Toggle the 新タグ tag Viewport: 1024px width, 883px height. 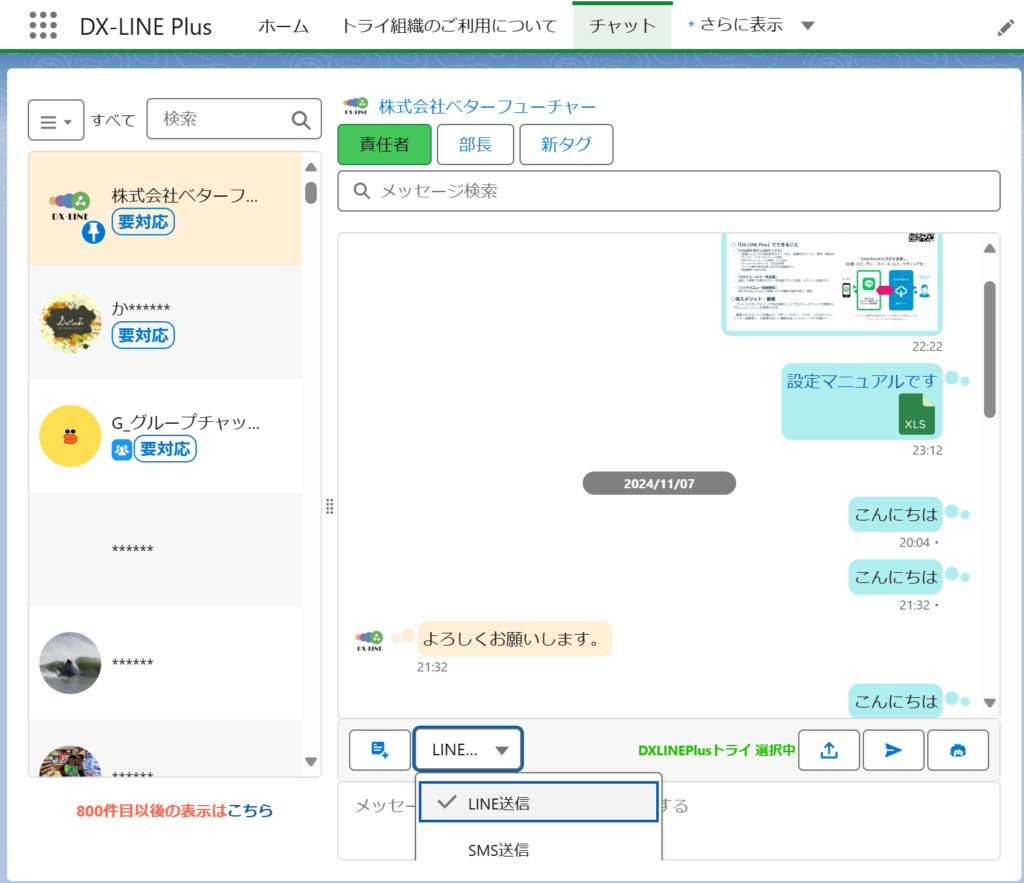click(566, 144)
